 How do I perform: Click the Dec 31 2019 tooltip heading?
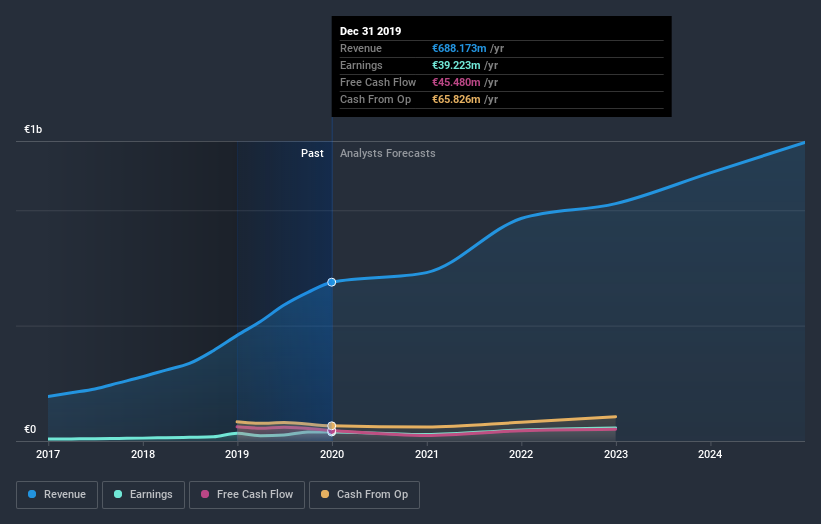[x=370, y=31]
